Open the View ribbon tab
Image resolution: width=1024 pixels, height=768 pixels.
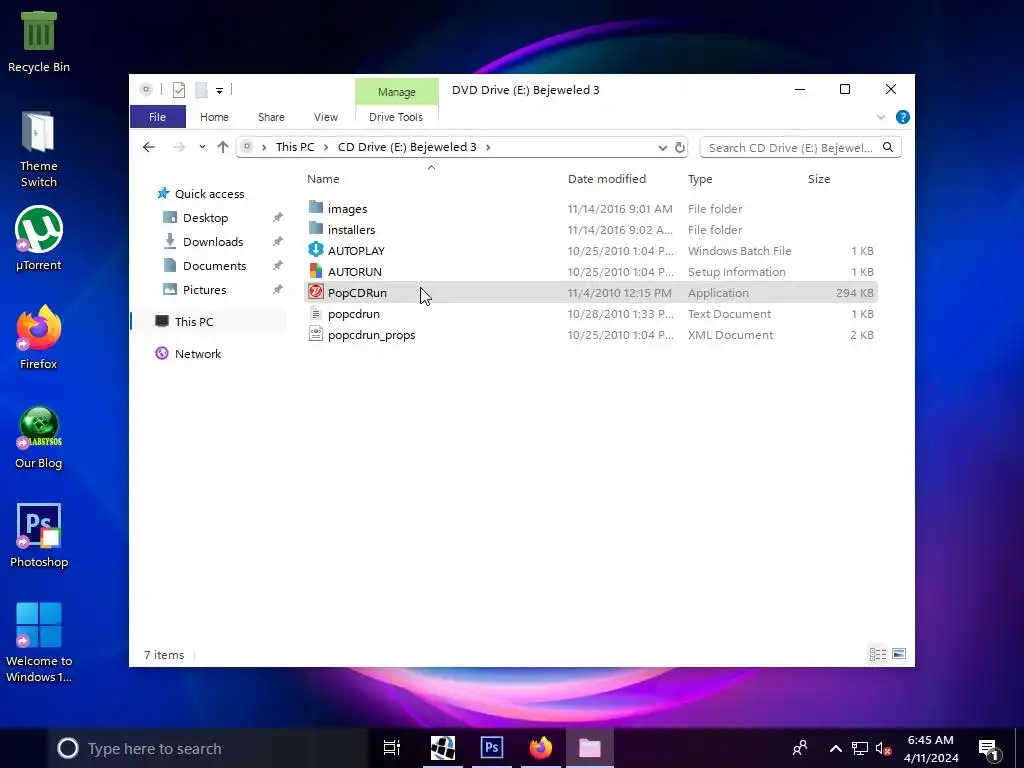(x=326, y=117)
